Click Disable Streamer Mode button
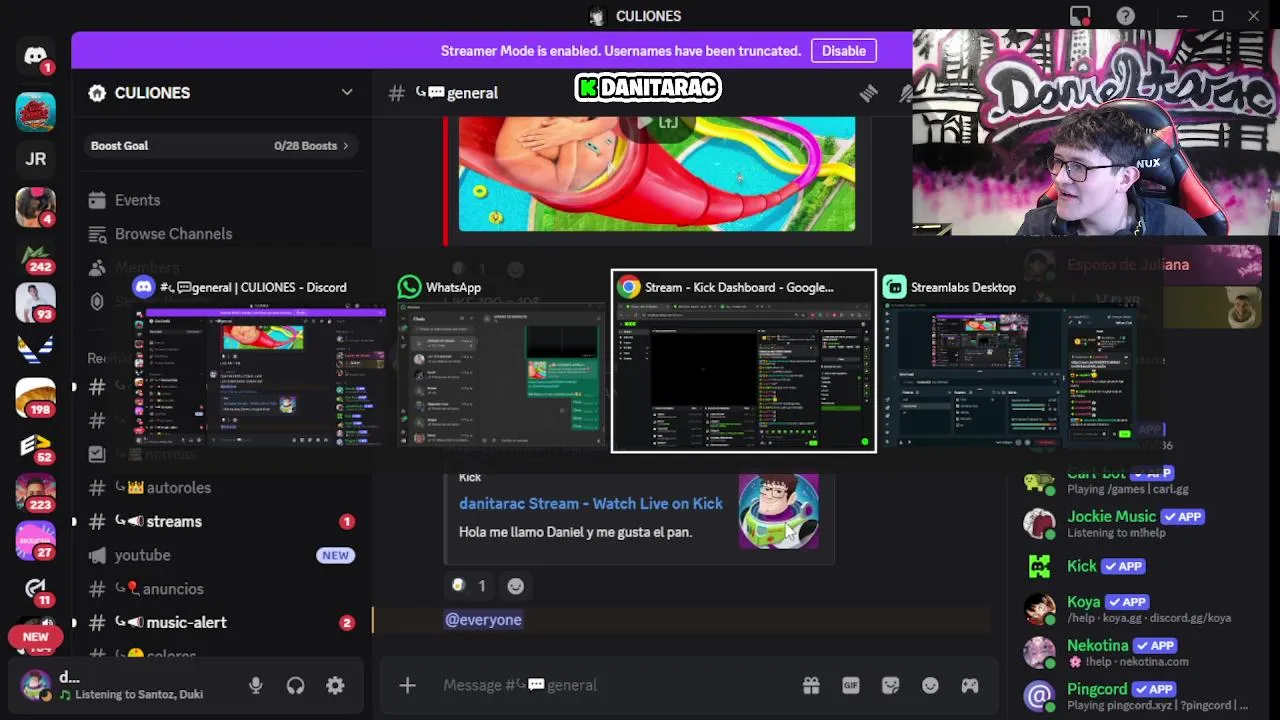This screenshot has width=1280, height=720. (x=844, y=51)
